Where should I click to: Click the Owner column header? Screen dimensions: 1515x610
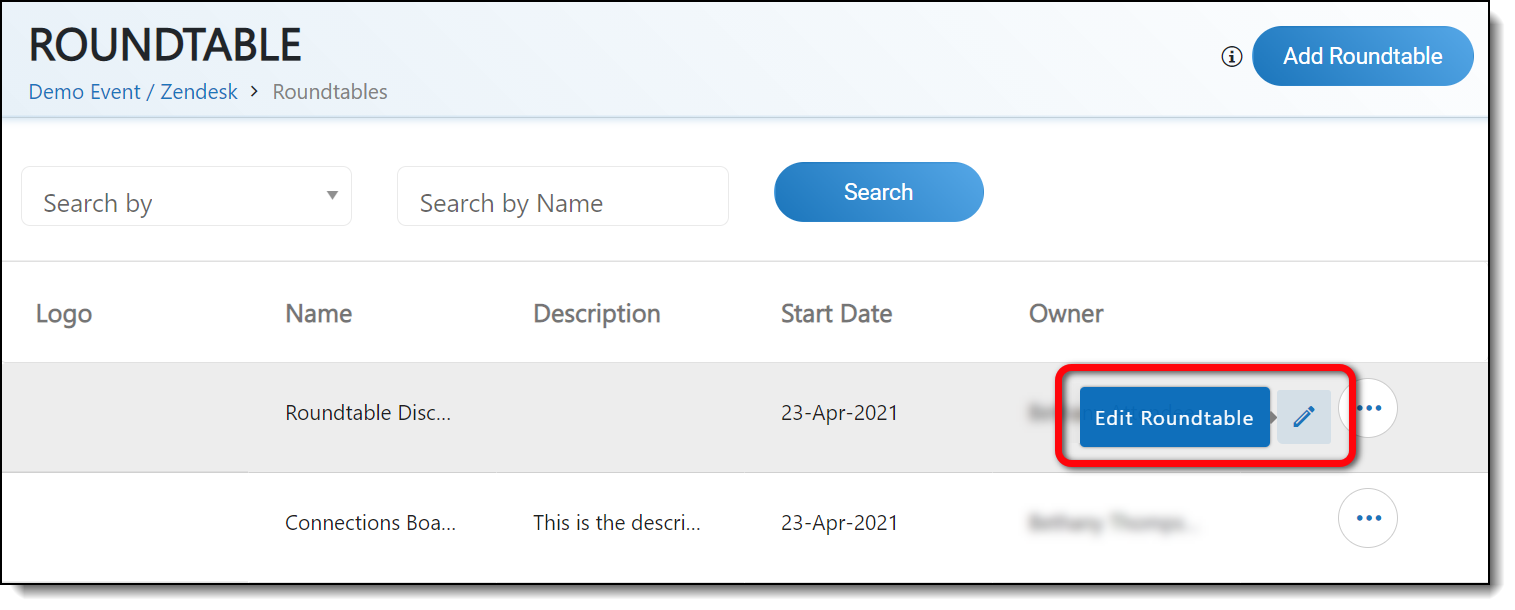[1065, 314]
